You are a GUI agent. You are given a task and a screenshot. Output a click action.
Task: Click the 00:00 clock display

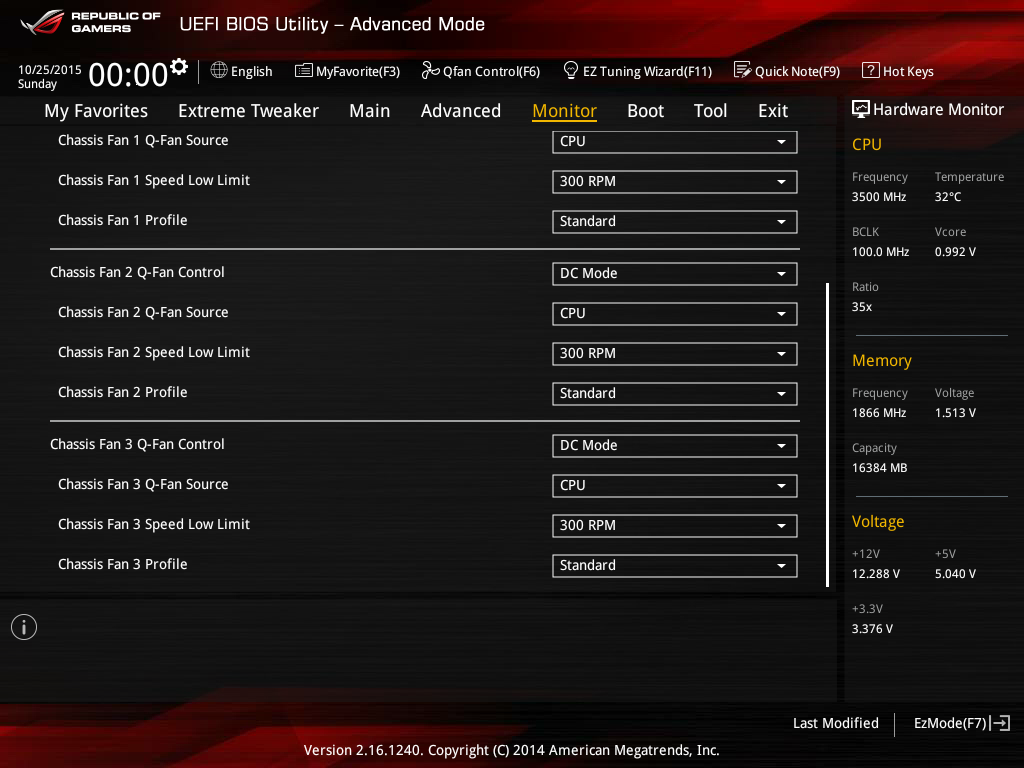tap(128, 74)
